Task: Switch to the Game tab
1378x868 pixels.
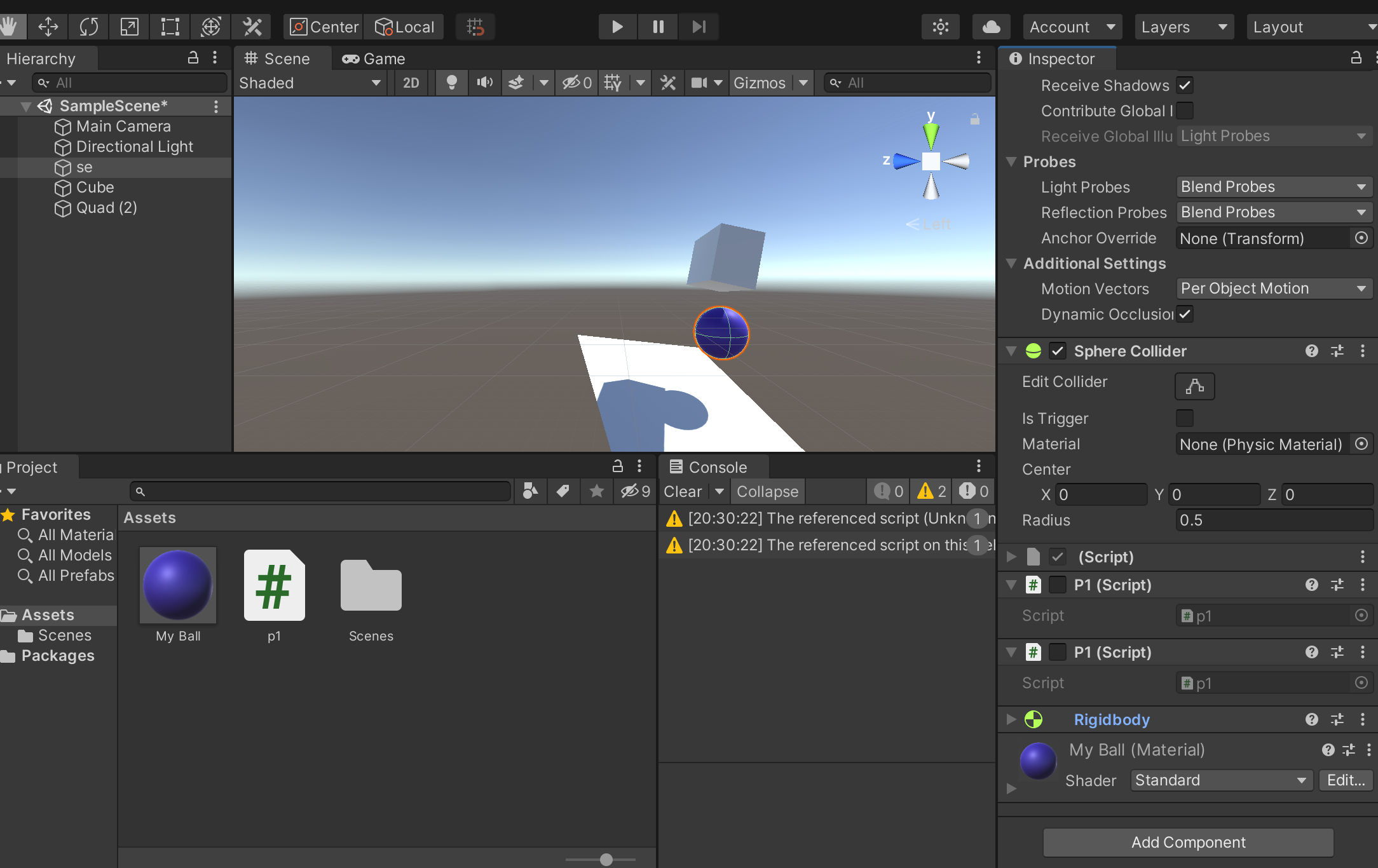Action: click(x=374, y=58)
